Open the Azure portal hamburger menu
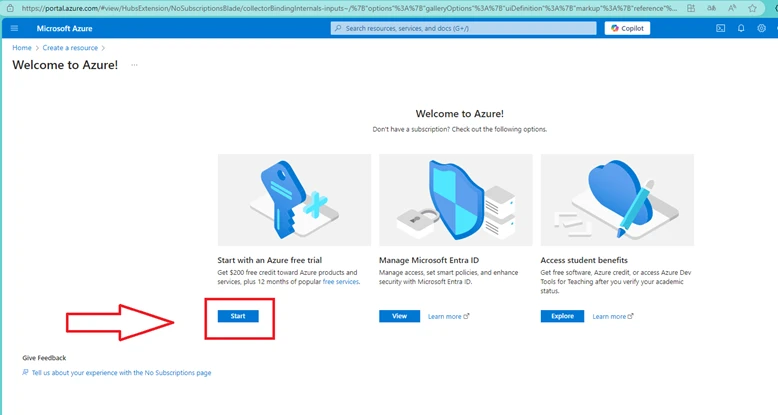Image resolution: width=778 pixels, height=415 pixels. point(14,28)
